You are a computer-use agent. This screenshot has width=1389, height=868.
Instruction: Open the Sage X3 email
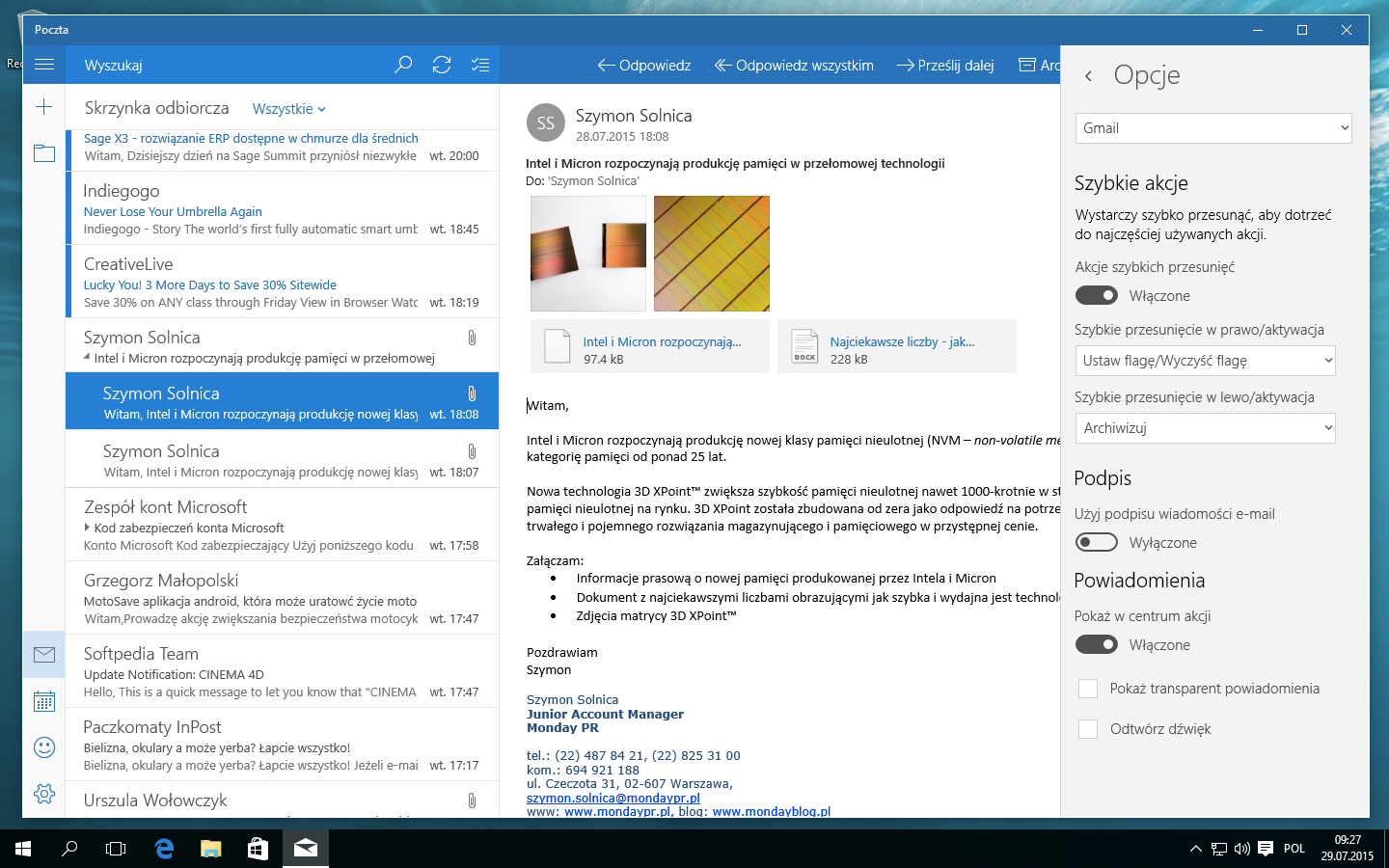(x=283, y=150)
